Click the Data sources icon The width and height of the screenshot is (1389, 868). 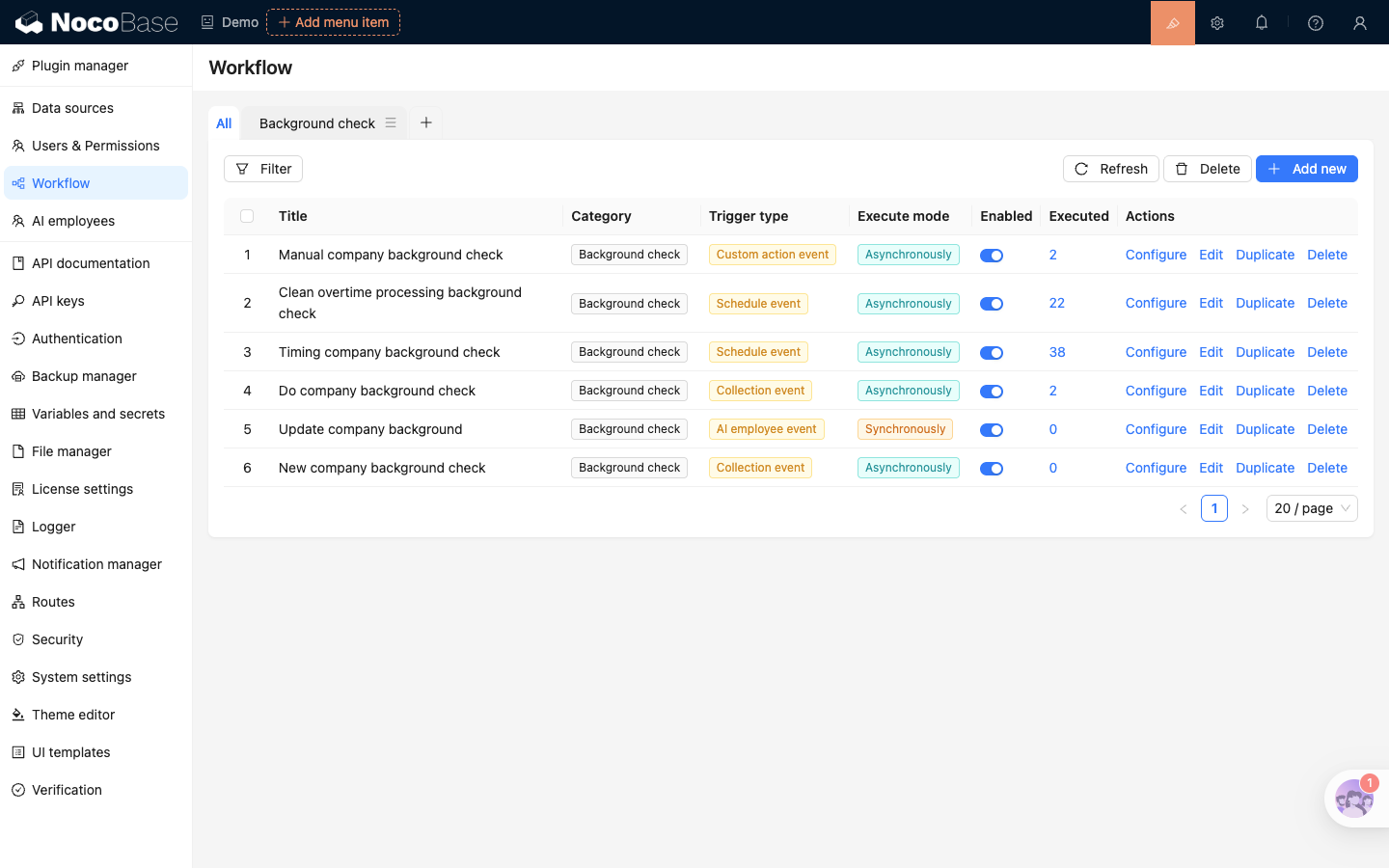tap(18, 108)
